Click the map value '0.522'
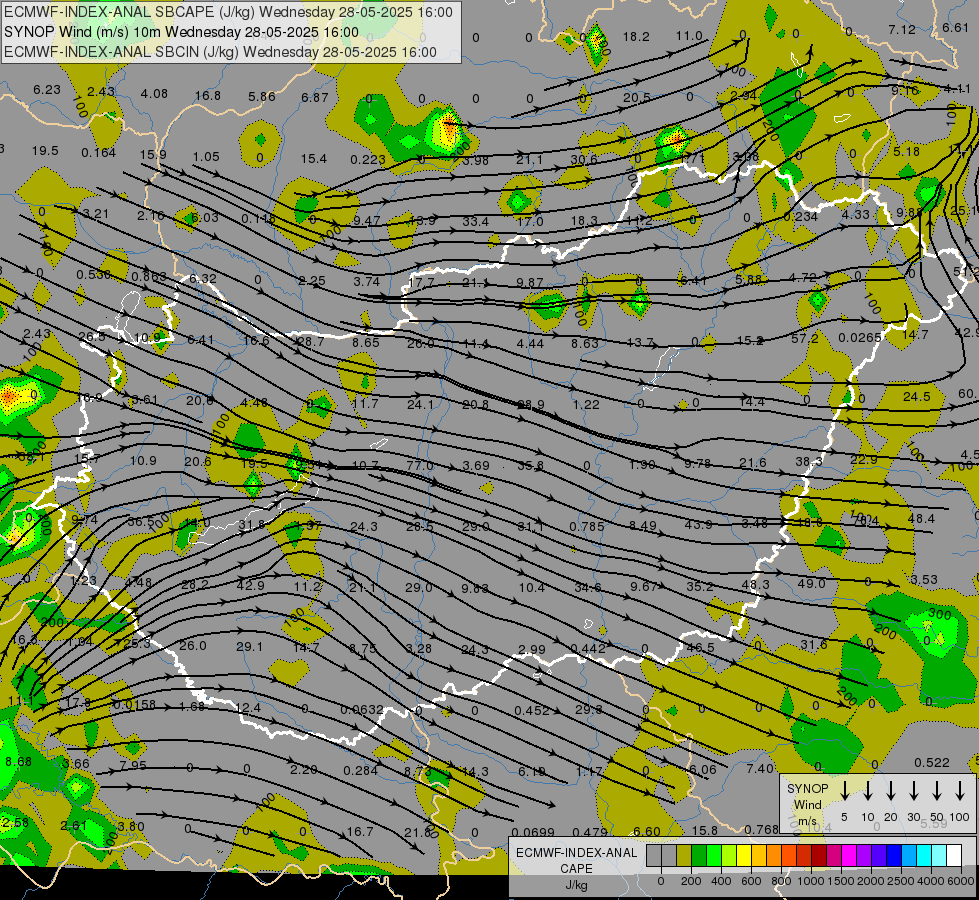Viewport: 979px width, 900px height. click(x=932, y=763)
